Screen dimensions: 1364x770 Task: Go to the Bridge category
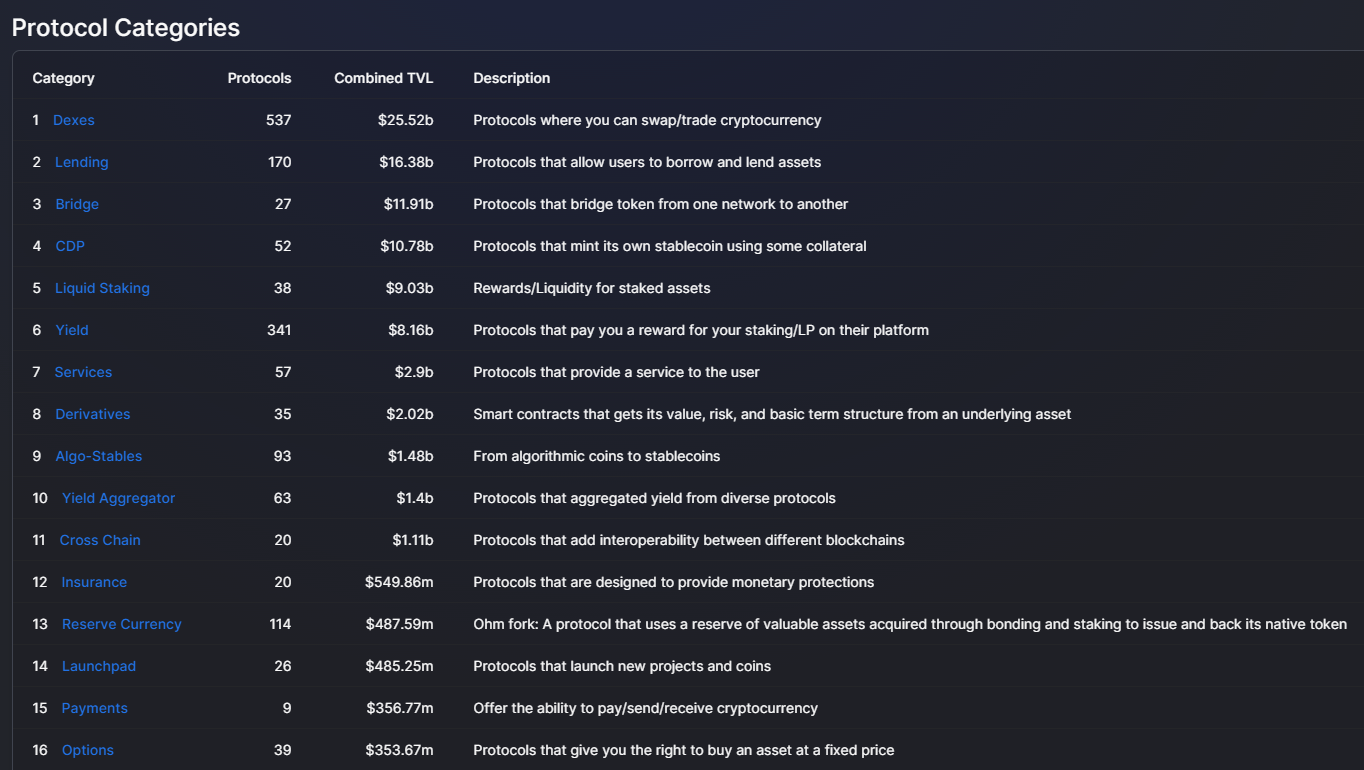click(77, 204)
